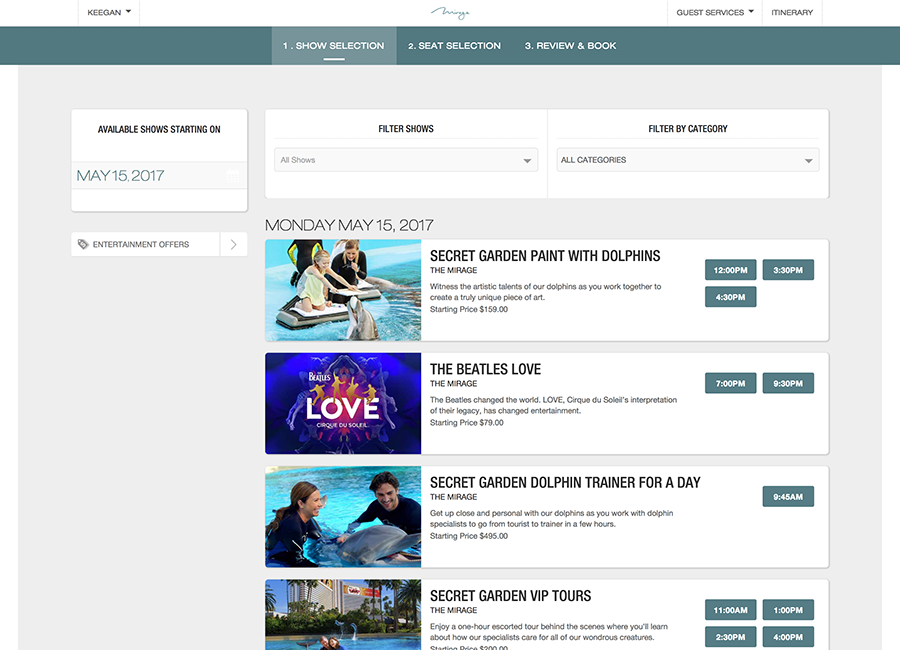
Task: Switch to the 2. Seat Selection step
Action: coord(455,45)
